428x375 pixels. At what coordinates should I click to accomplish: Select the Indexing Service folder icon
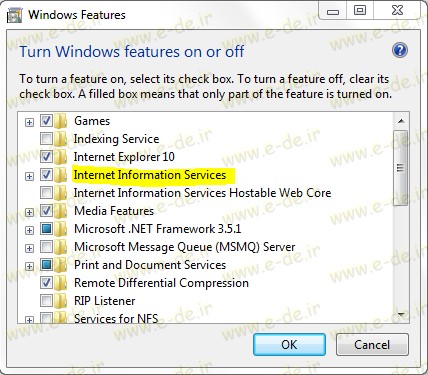(61, 139)
